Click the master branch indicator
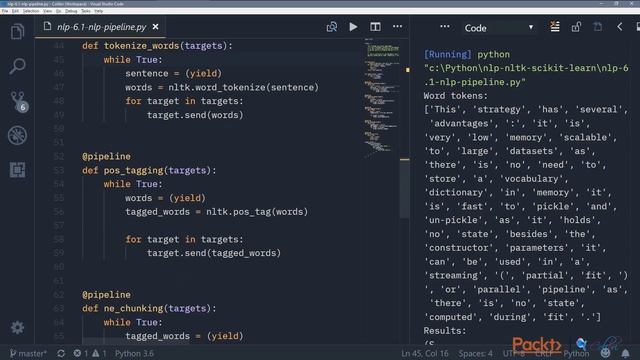Viewport: 640px width, 360px height. (28, 353)
